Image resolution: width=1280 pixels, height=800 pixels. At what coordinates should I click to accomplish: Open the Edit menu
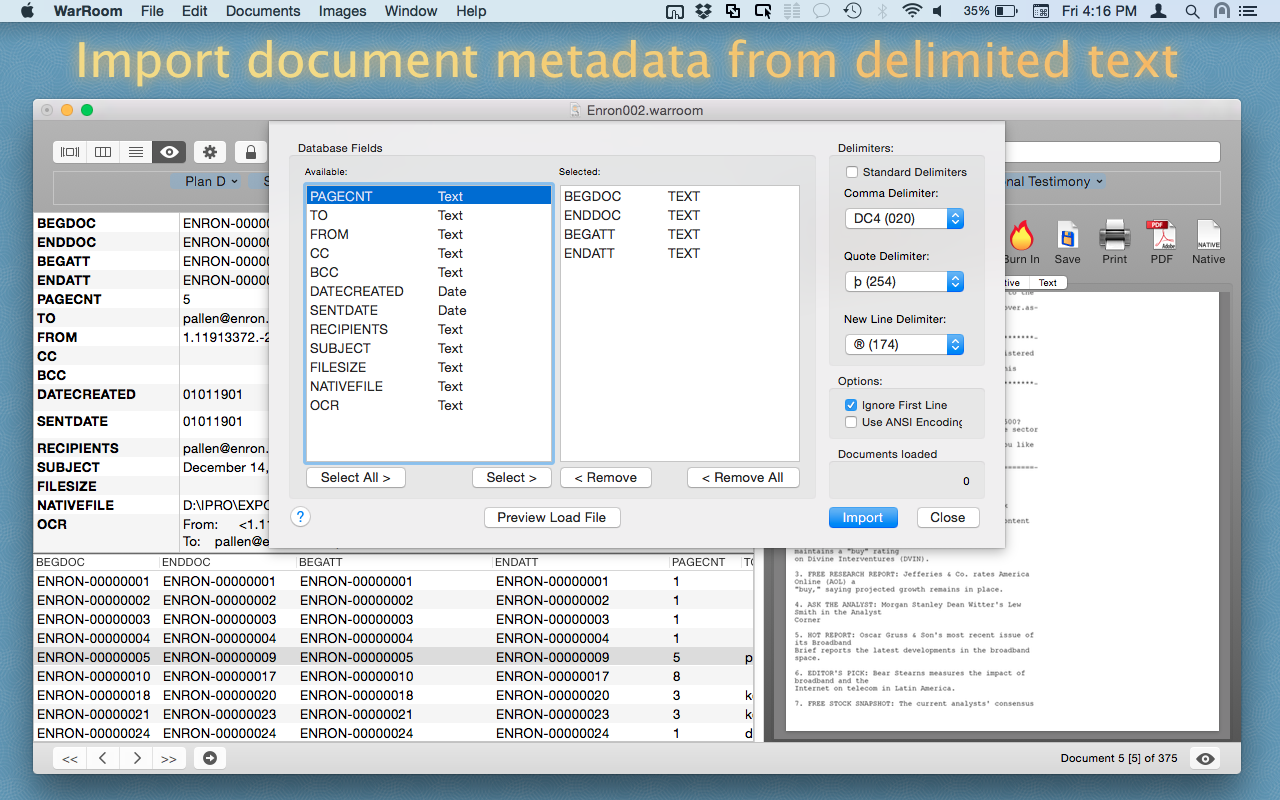click(195, 11)
